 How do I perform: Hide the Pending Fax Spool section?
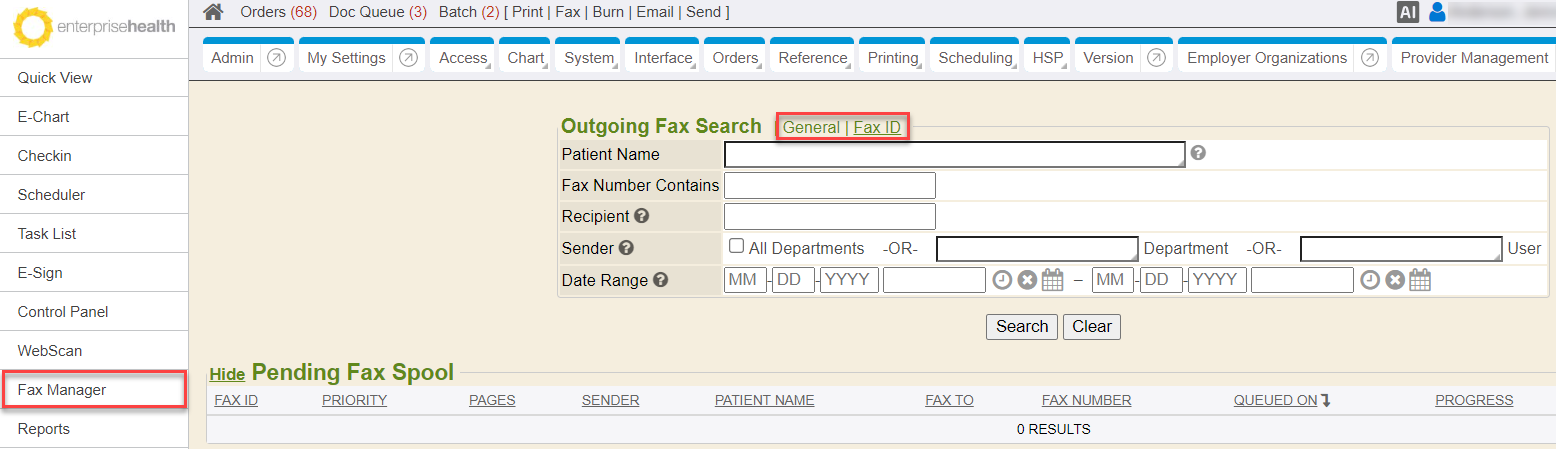pyautogui.click(x=227, y=374)
